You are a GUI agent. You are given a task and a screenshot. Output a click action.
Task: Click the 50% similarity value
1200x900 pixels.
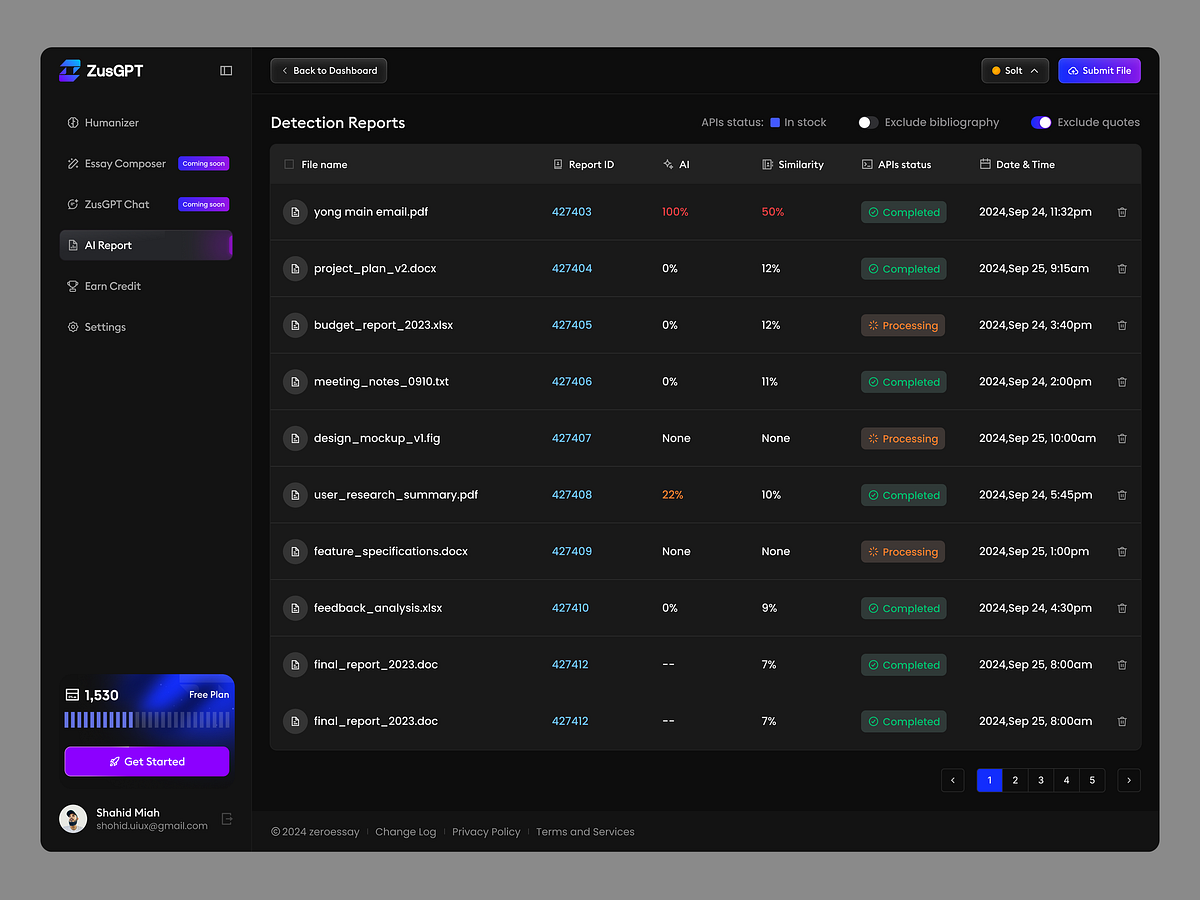(772, 212)
